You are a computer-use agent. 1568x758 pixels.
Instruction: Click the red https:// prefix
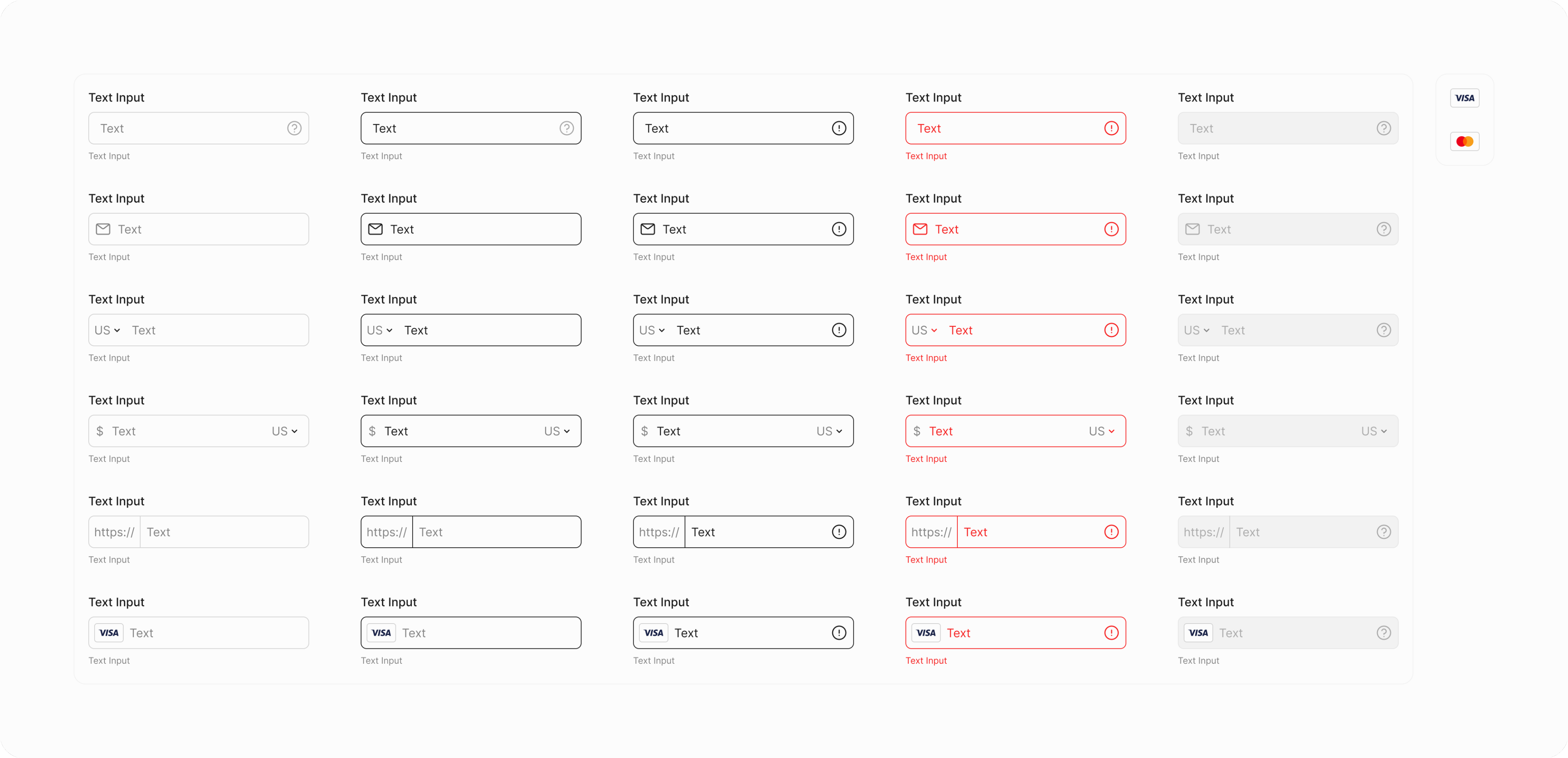[931, 532]
